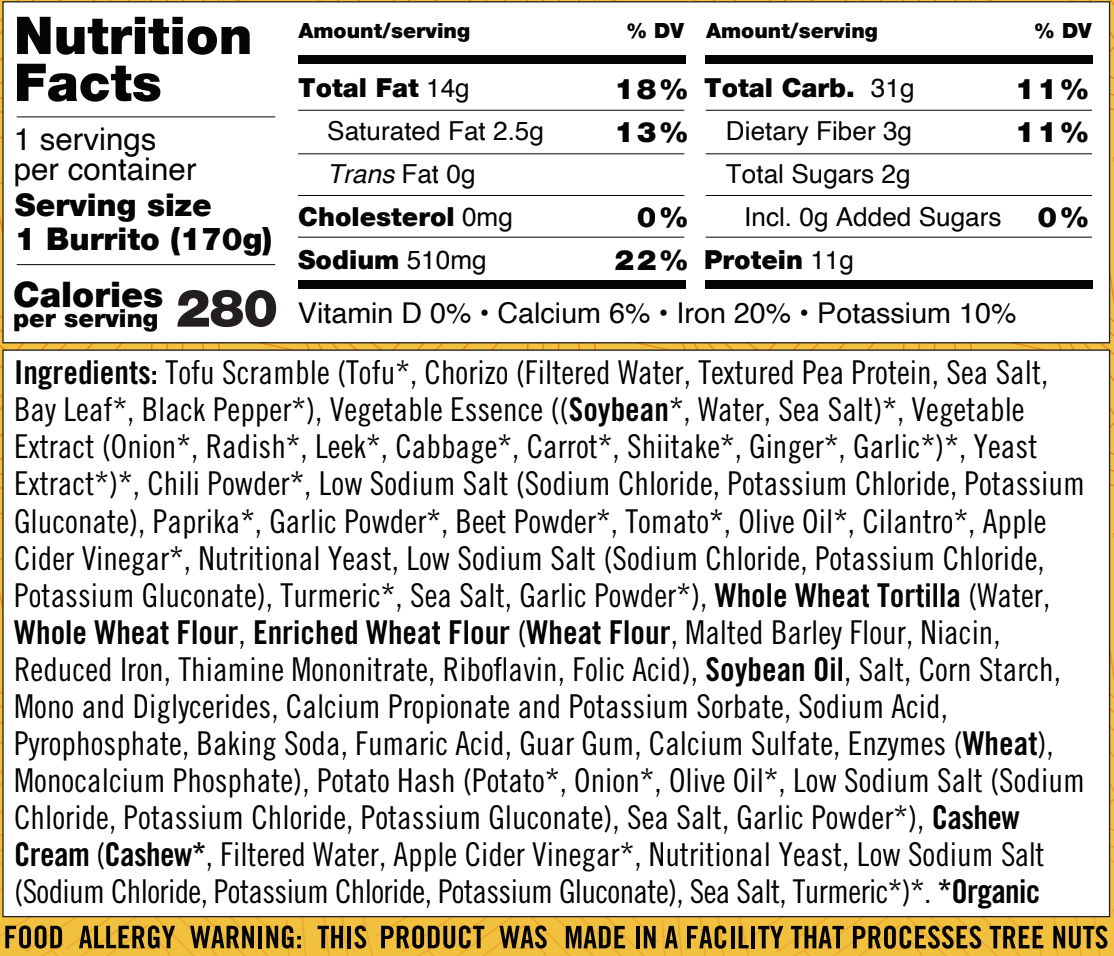Click the bold Soybean Oil text
The image size is (1114, 956).
point(774,670)
